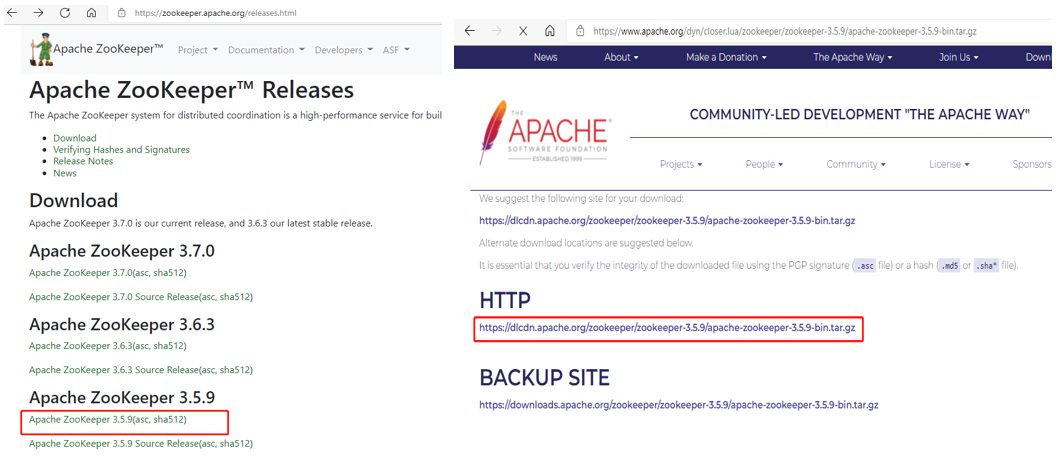Image resolution: width=1060 pixels, height=461 pixels.
Task: Open the verify integrity link
Action: point(608,266)
